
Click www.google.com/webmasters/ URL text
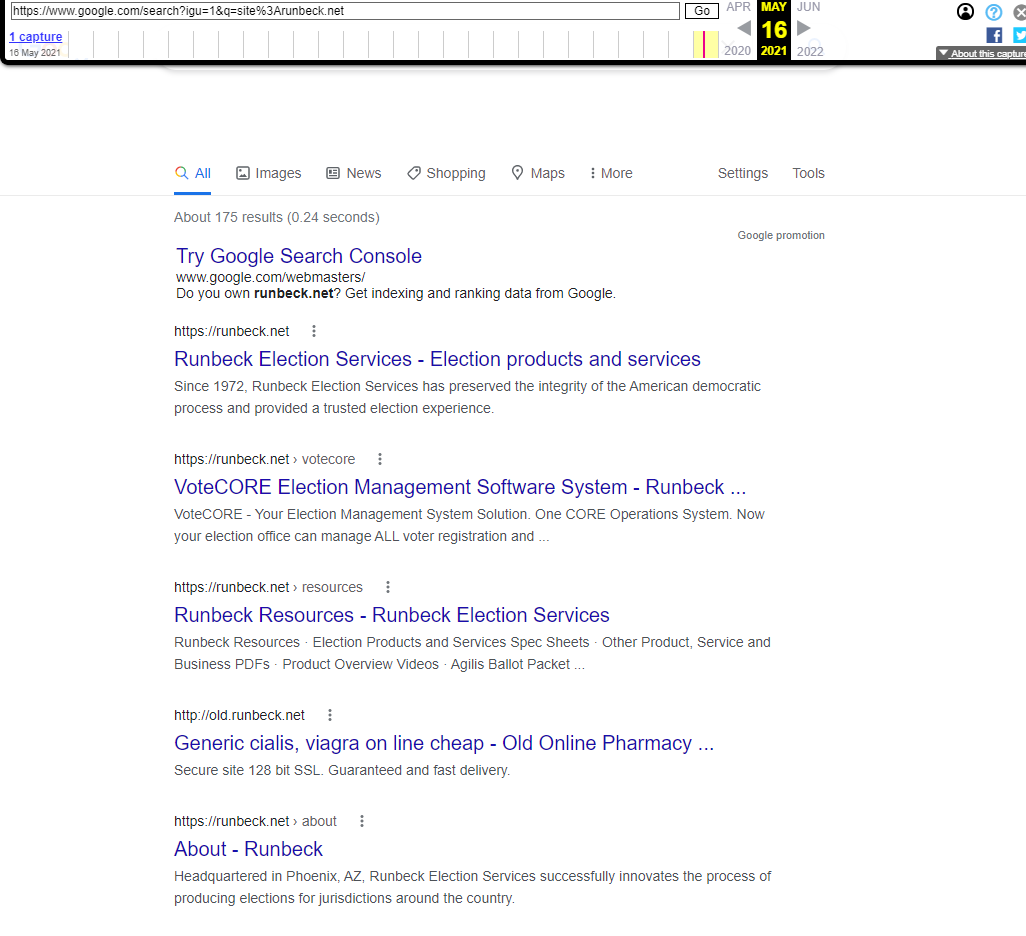coord(270,277)
